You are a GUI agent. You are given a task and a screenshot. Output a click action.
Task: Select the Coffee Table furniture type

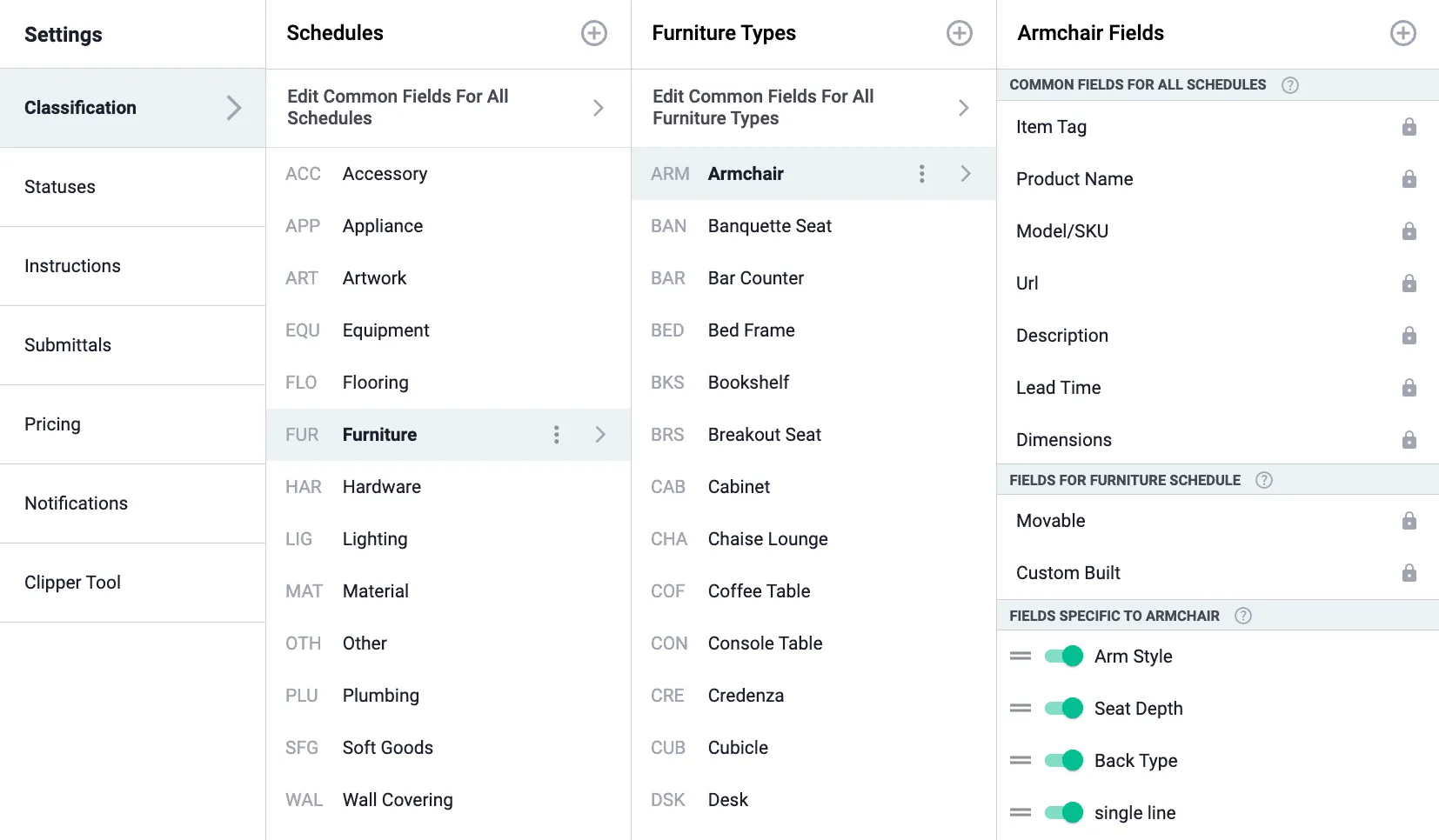[x=813, y=591]
